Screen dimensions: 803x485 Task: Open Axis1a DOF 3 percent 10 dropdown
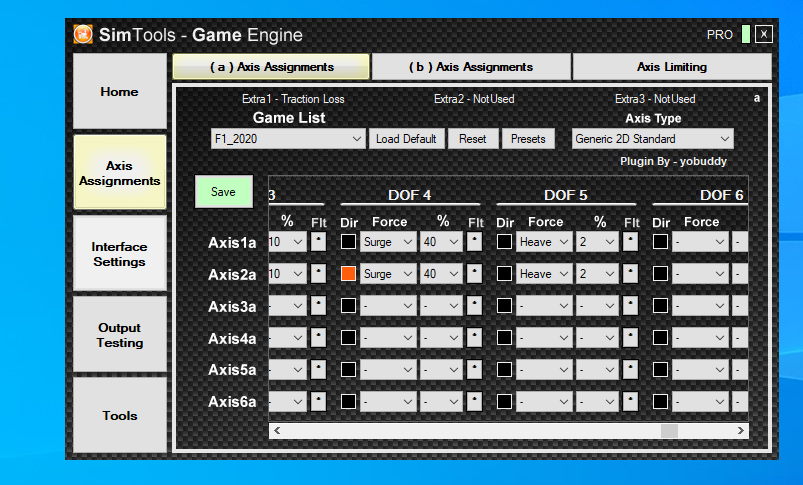[x=287, y=242]
